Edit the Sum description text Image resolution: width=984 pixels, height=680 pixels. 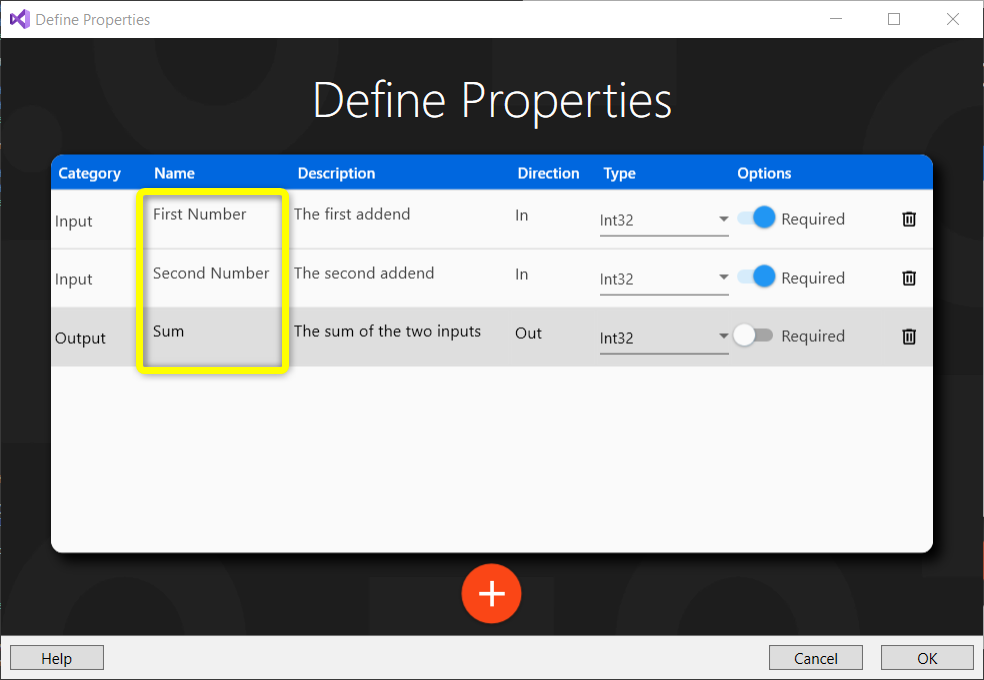pos(388,330)
